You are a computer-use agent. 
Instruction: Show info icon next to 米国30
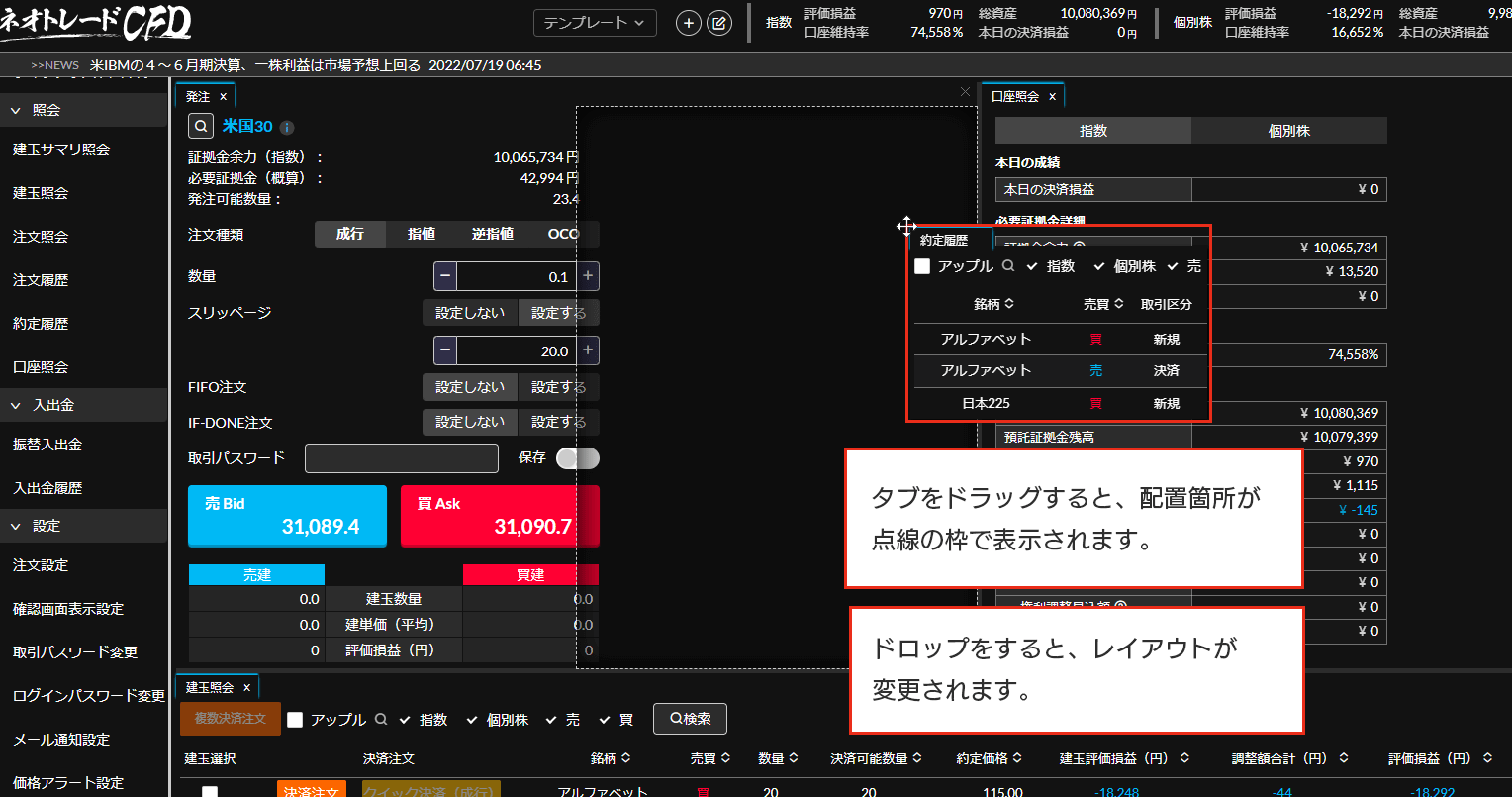pyautogui.click(x=287, y=128)
